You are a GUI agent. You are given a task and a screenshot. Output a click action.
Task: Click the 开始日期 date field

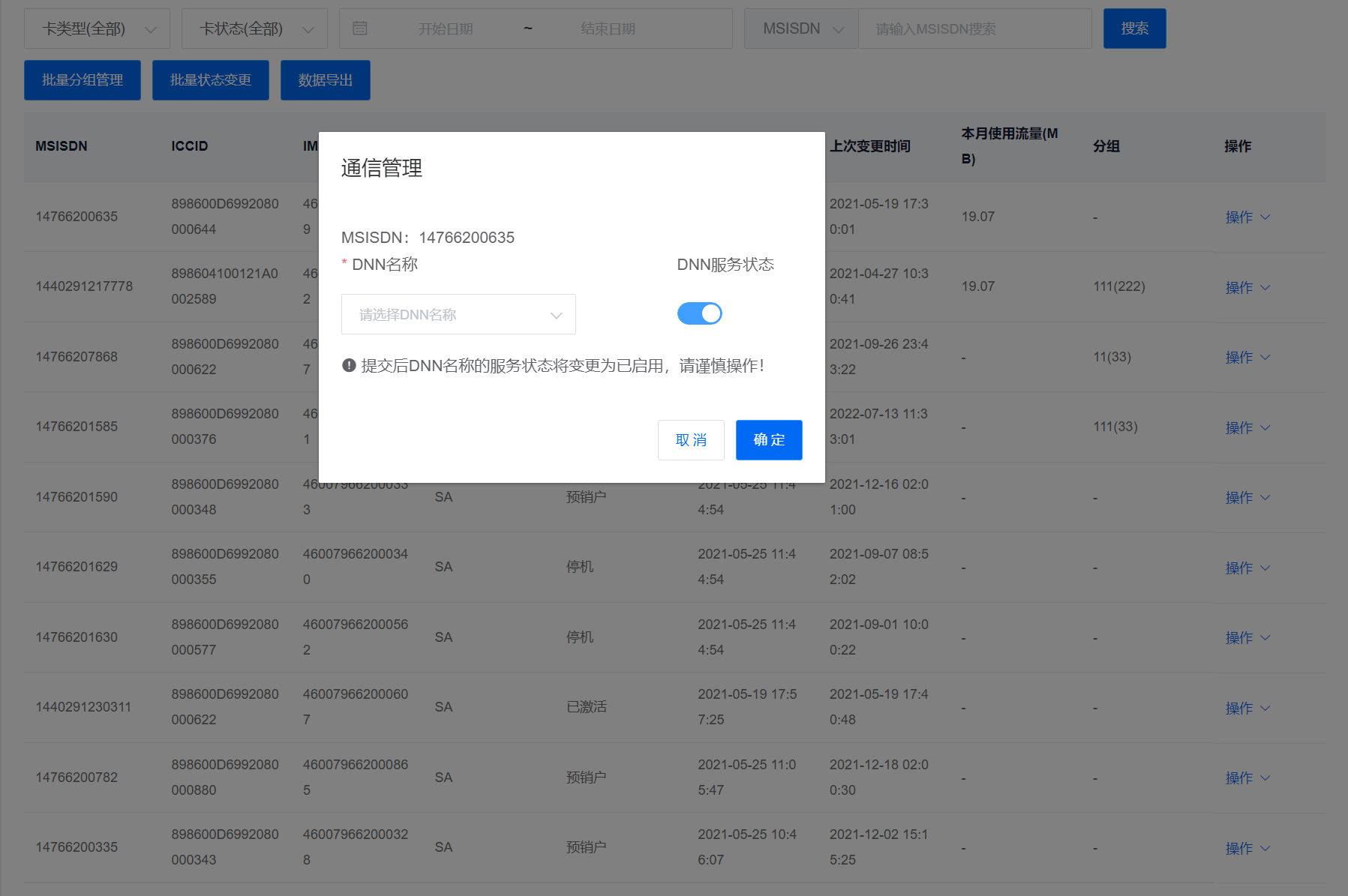[446, 28]
